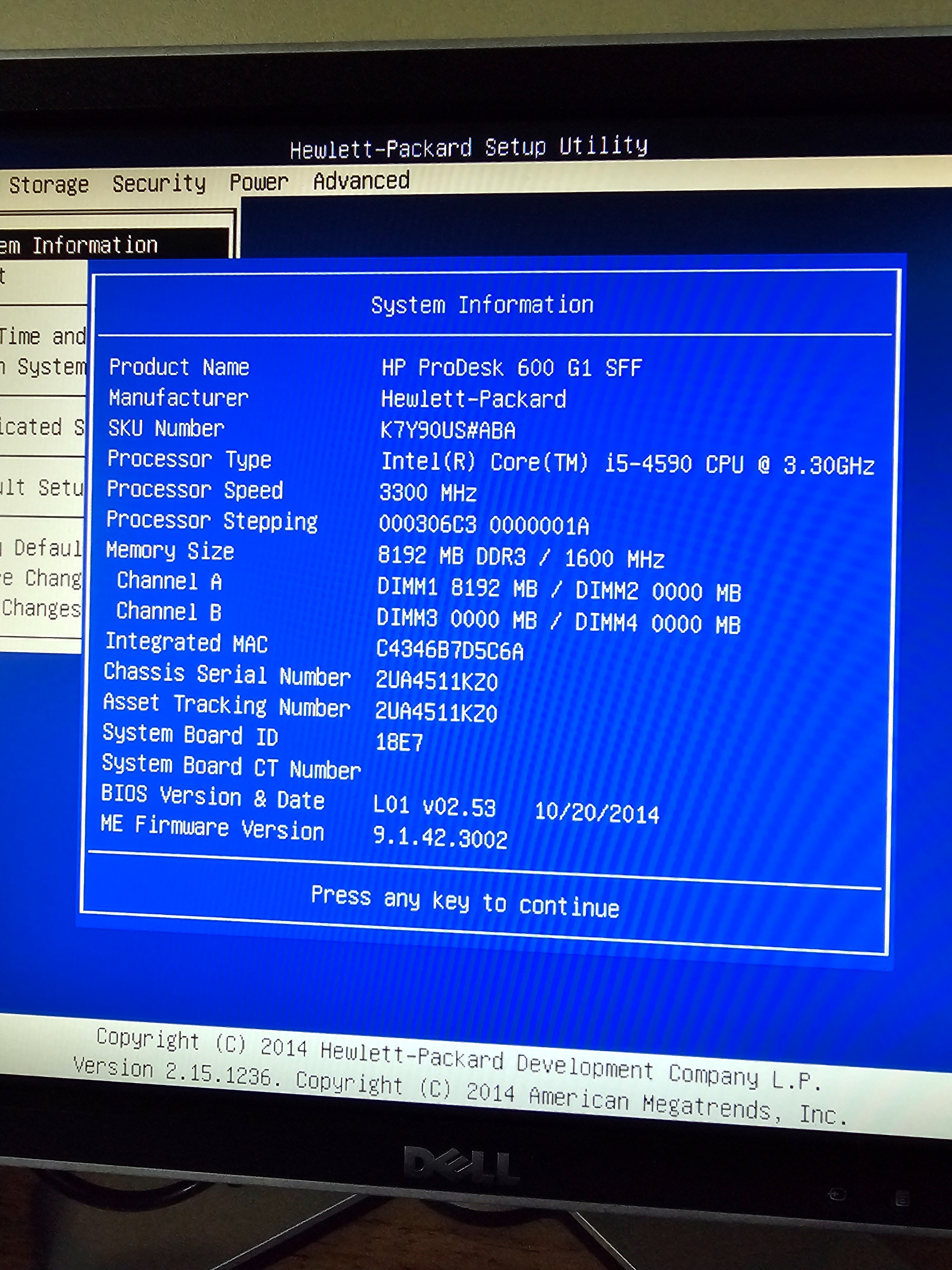Screen dimensions: 952x1270
Task: Click the 'System Board CT Number' label
Action: pyautogui.click(x=232, y=767)
